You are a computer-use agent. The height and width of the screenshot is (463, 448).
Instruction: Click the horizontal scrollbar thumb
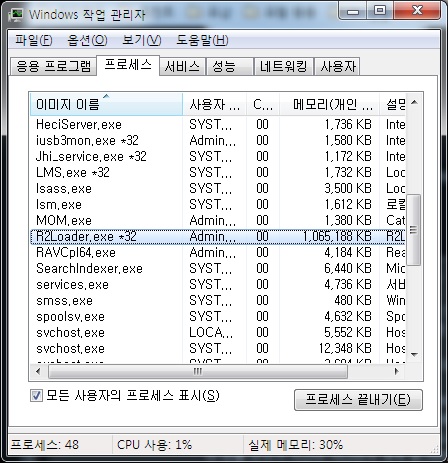pos(198,371)
